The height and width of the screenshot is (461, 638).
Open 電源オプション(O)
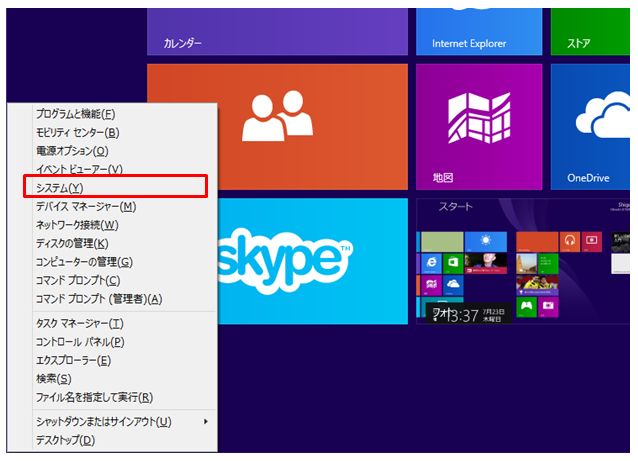tap(71, 151)
